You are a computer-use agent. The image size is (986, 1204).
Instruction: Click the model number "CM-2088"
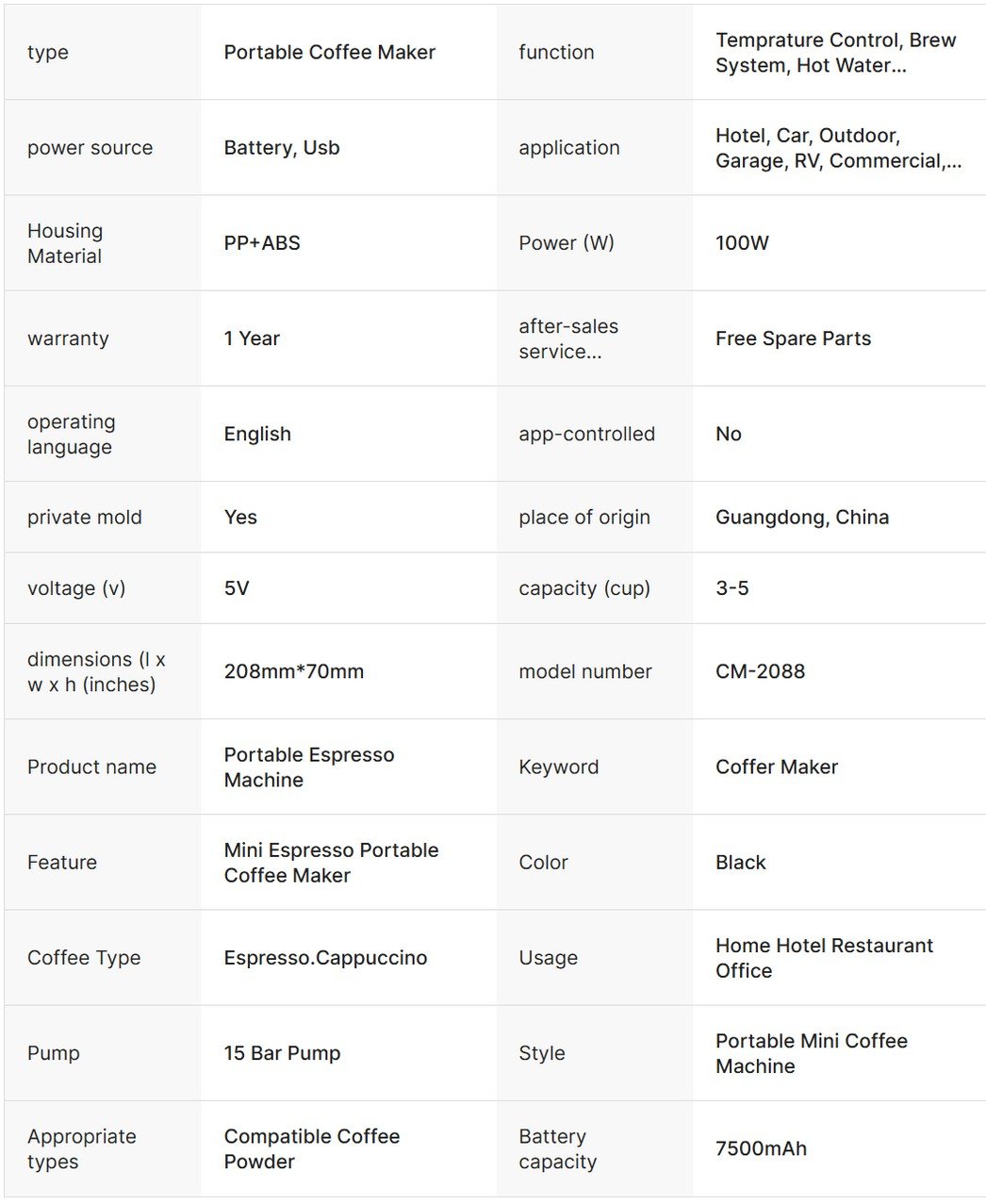(x=760, y=671)
